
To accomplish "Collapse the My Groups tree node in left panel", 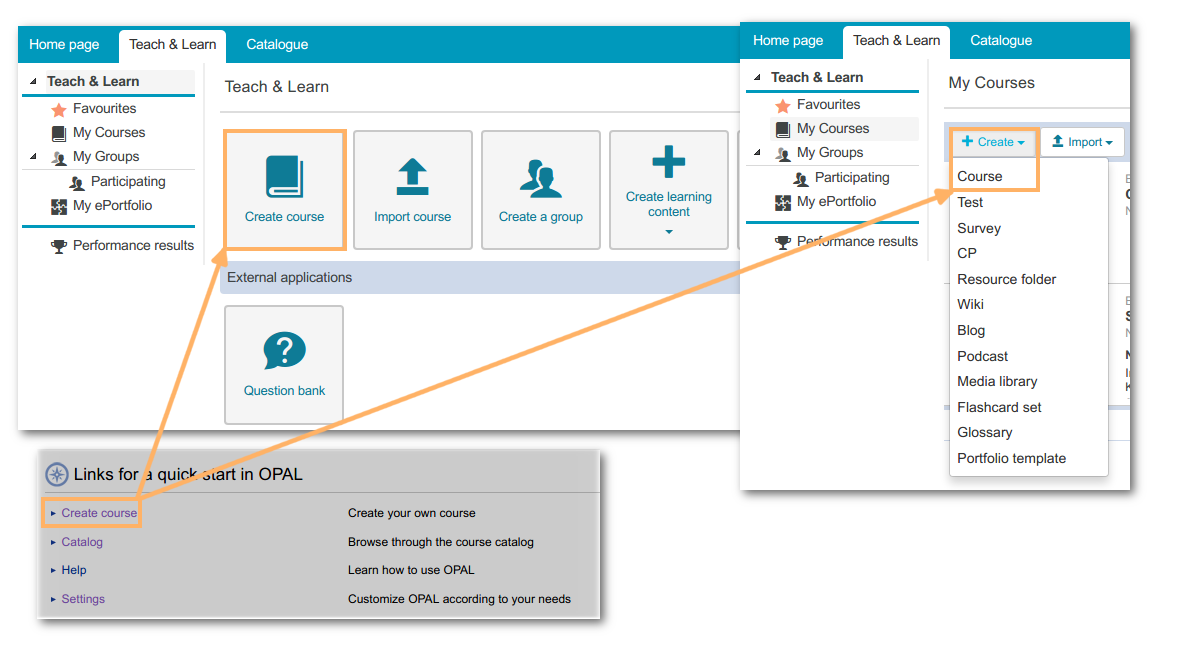I will [x=34, y=157].
